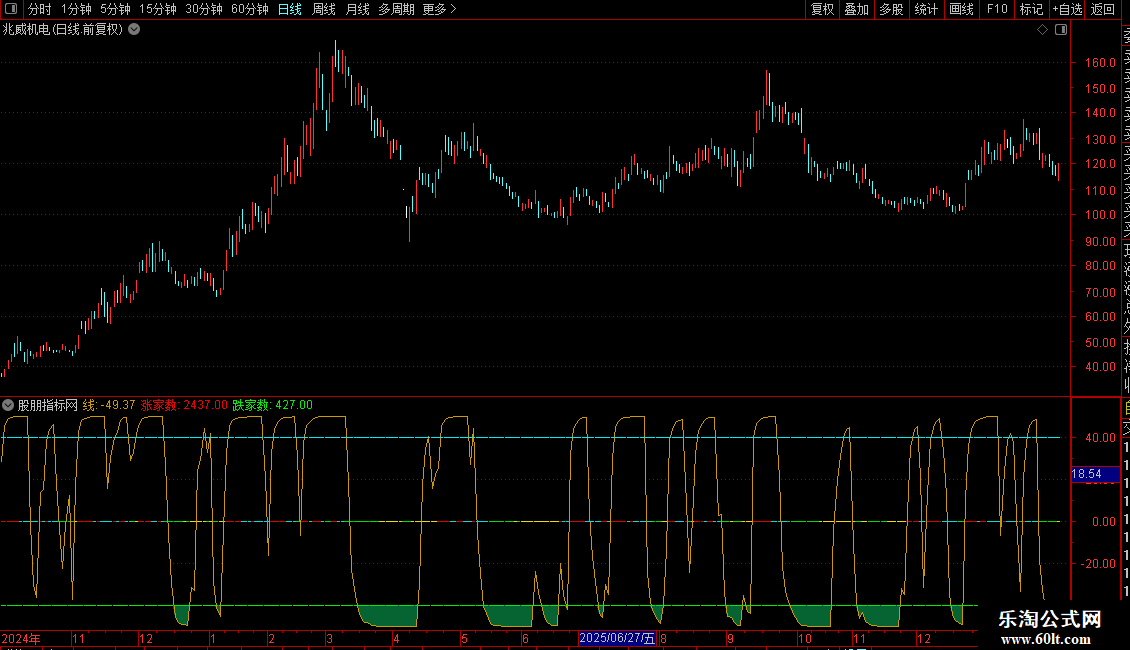This screenshot has height=650, width=1130.
Task: Switch chart to 周线 weekly period
Action: tap(324, 9)
